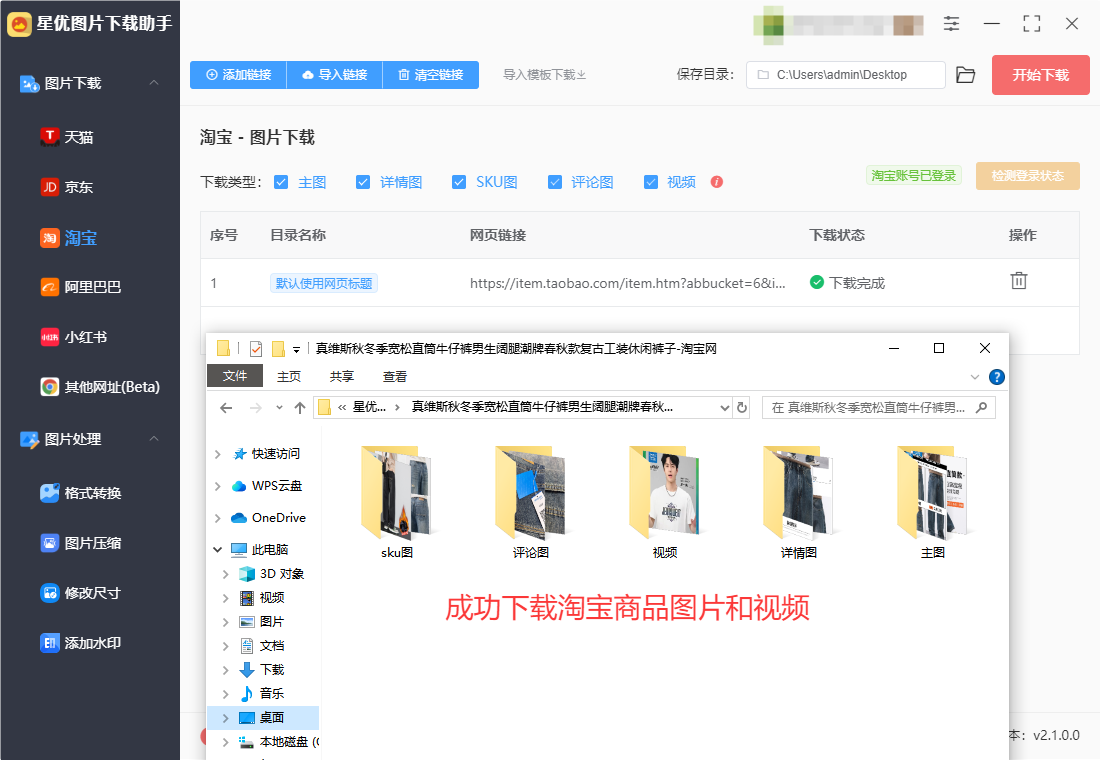The height and width of the screenshot is (760, 1100).
Task: Go up one level in Explorer
Action: click(x=300, y=408)
